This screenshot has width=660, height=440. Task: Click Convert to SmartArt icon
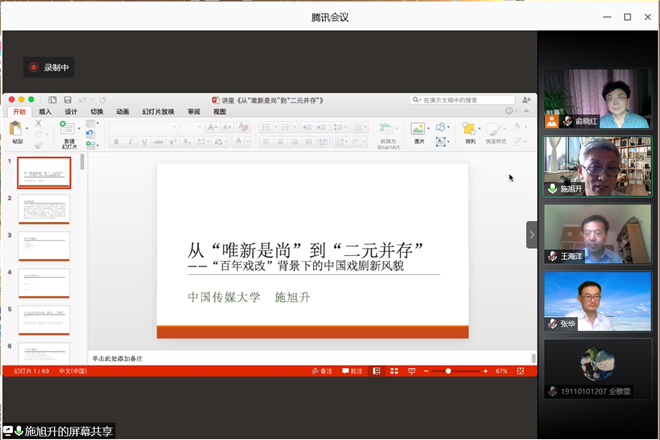pos(388,130)
